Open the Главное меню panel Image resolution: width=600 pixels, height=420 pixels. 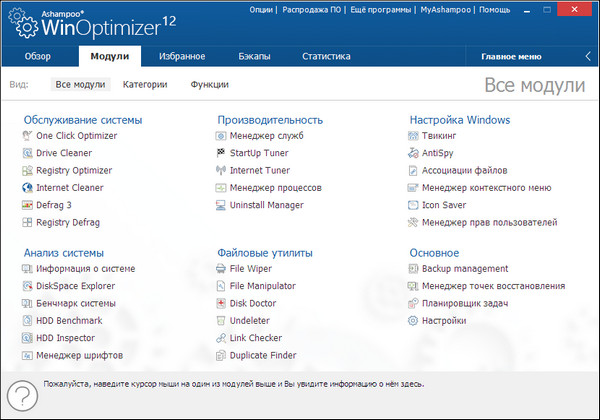(x=511, y=58)
